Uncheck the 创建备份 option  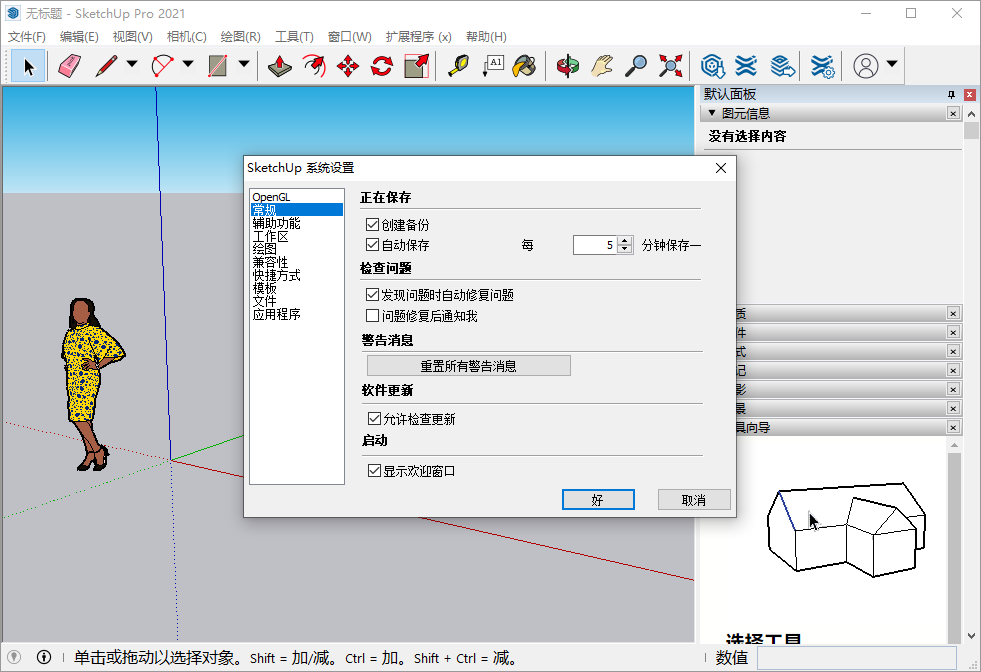coord(373,224)
